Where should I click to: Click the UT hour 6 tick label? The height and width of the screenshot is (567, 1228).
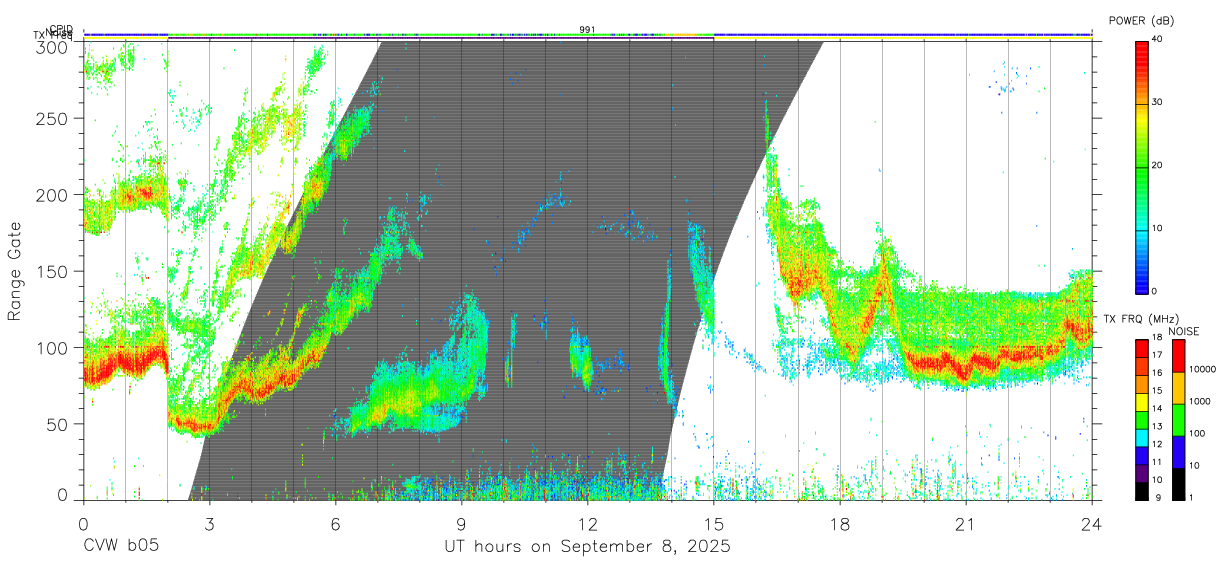pos(335,523)
